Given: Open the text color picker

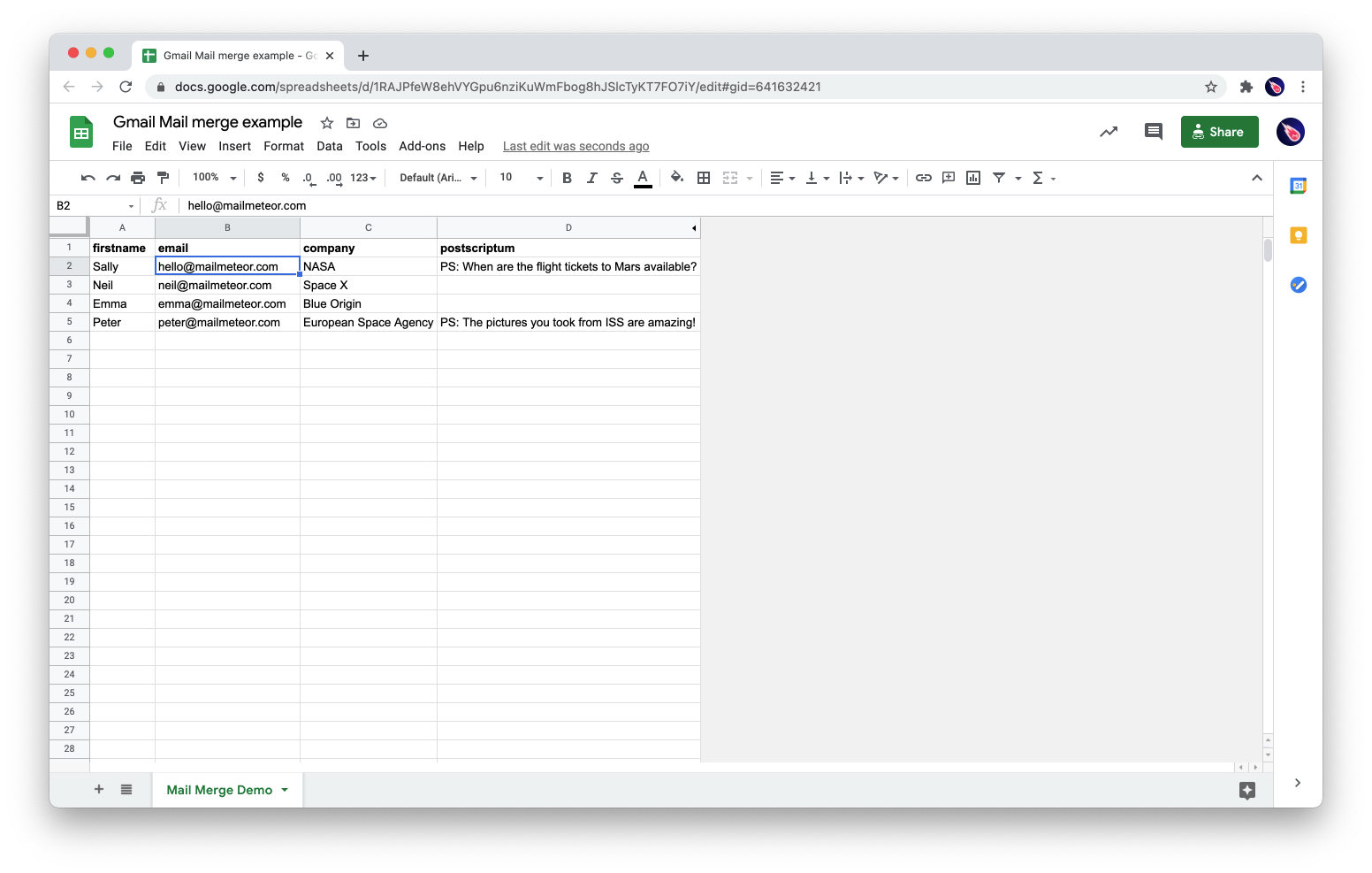Looking at the screenshot, I should pos(643,178).
